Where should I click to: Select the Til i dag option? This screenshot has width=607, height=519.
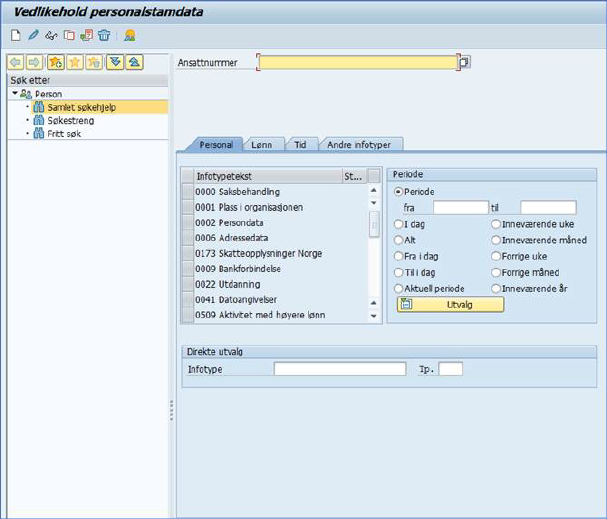coord(398,272)
